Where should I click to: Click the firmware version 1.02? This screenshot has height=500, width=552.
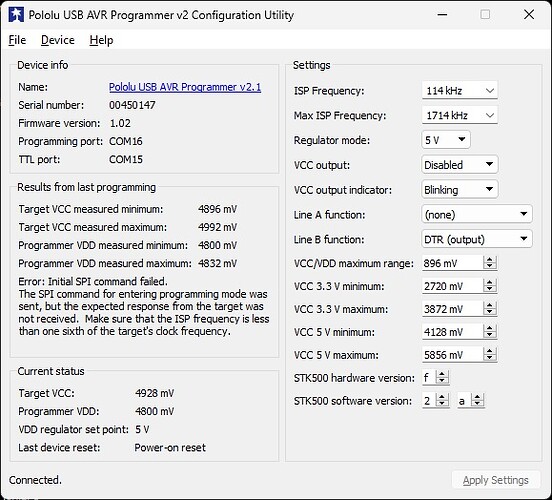(120, 123)
